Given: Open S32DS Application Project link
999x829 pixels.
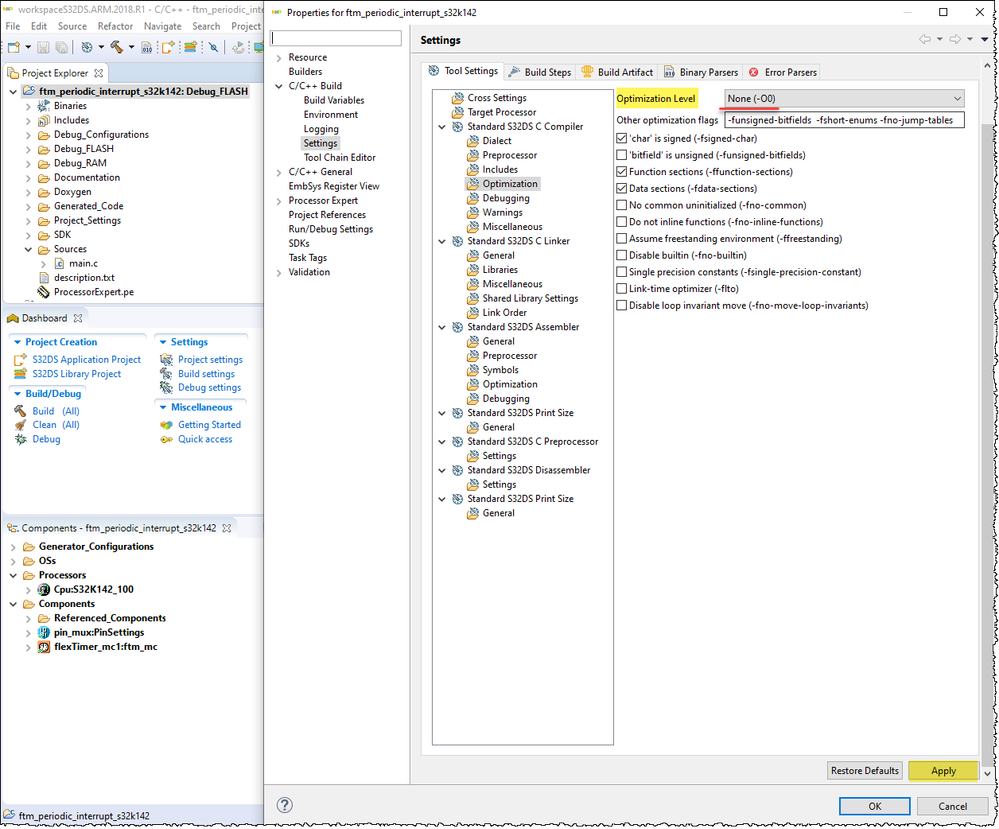Looking at the screenshot, I should point(87,359).
